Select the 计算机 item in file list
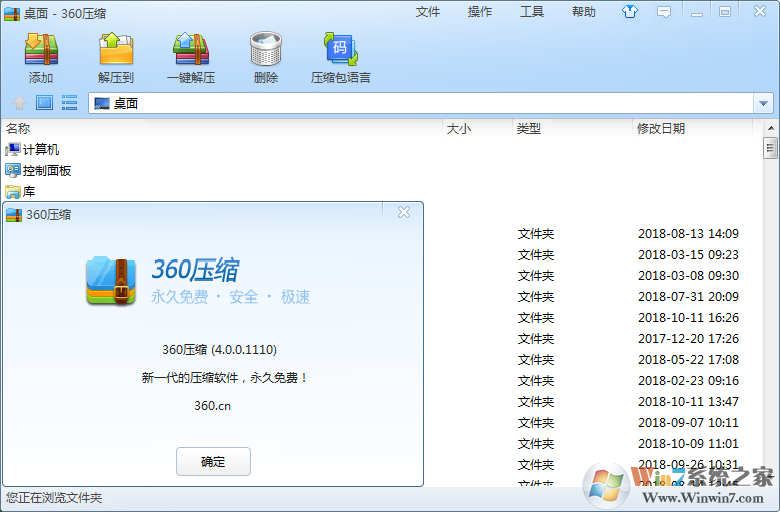The width and height of the screenshot is (780, 512). [40, 150]
